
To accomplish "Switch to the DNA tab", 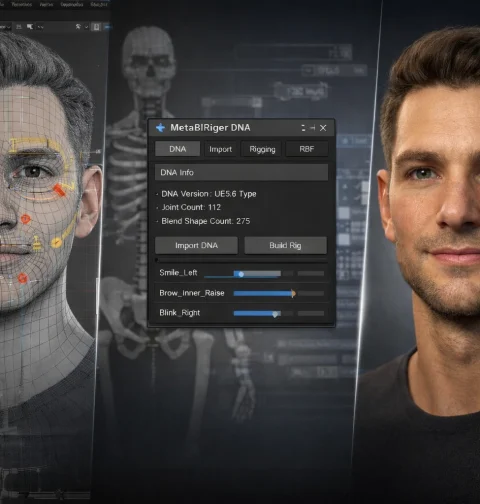I will pyautogui.click(x=177, y=149).
